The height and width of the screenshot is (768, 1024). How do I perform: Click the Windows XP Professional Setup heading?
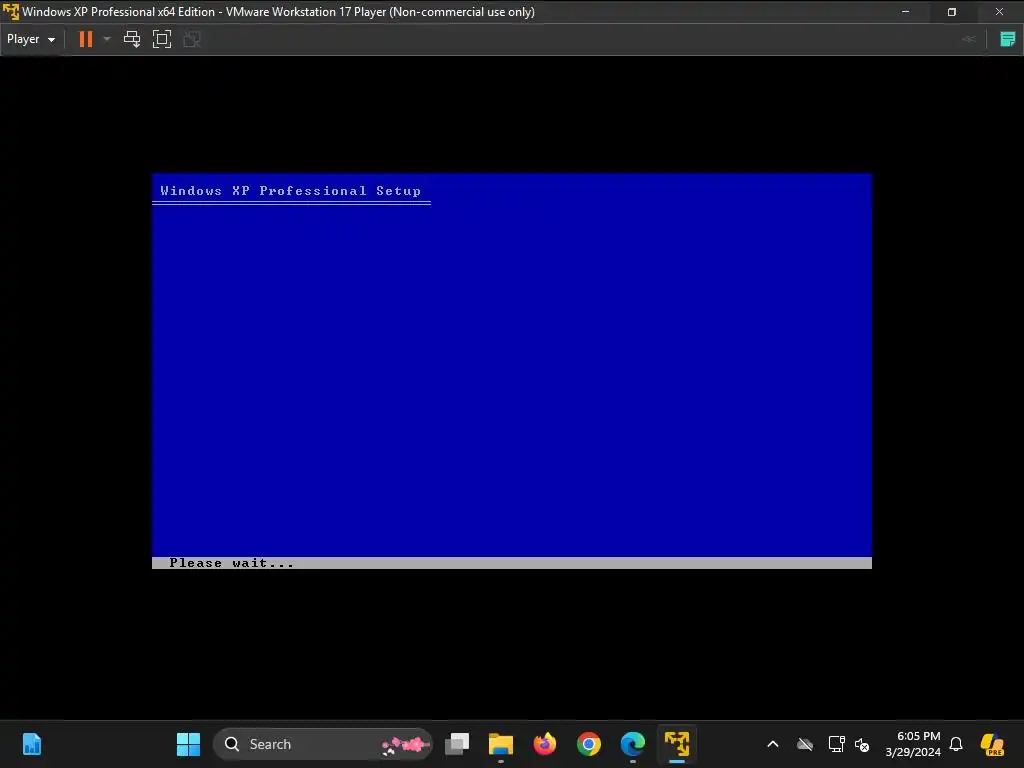291,191
